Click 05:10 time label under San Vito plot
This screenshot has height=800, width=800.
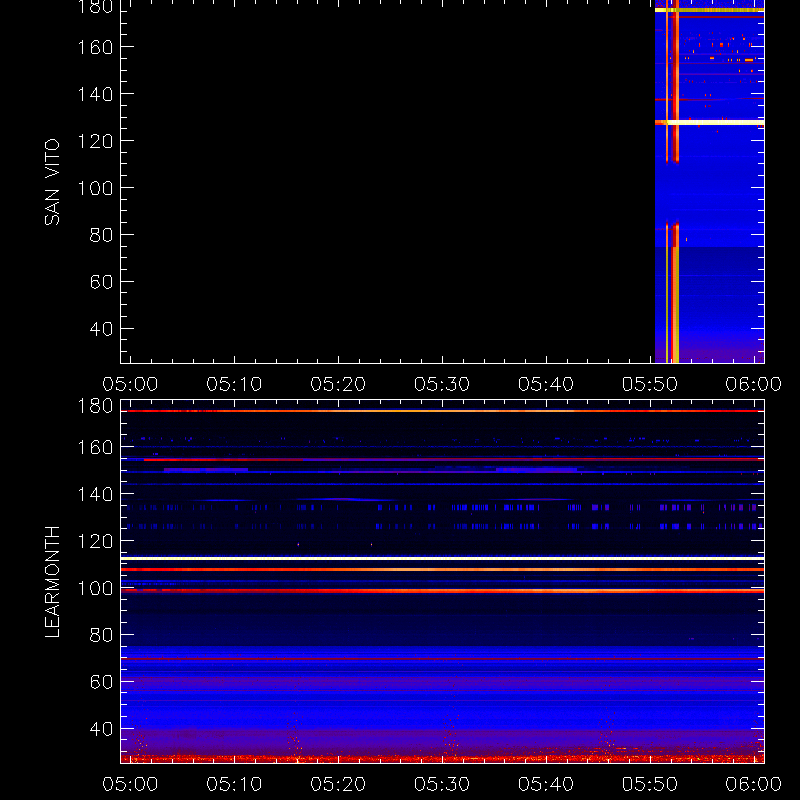point(234,384)
